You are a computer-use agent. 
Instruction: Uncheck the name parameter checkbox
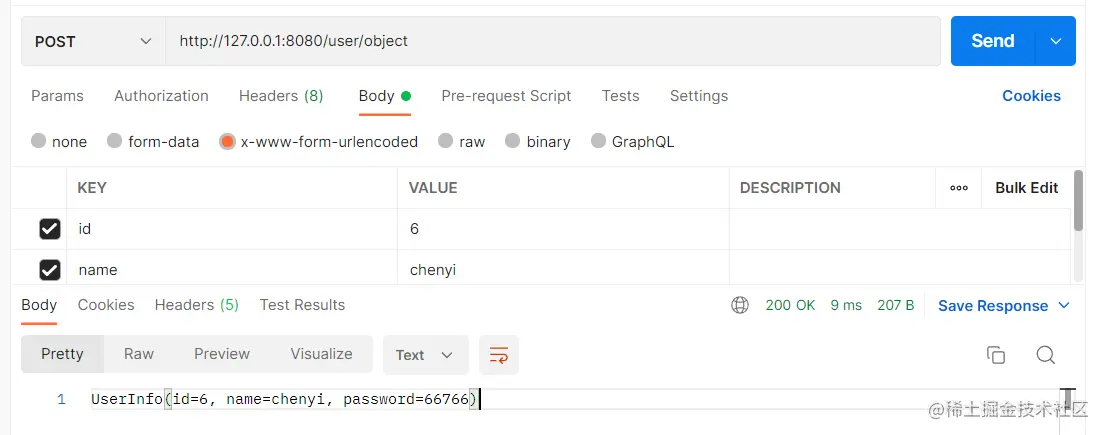pyautogui.click(x=49, y=270)
